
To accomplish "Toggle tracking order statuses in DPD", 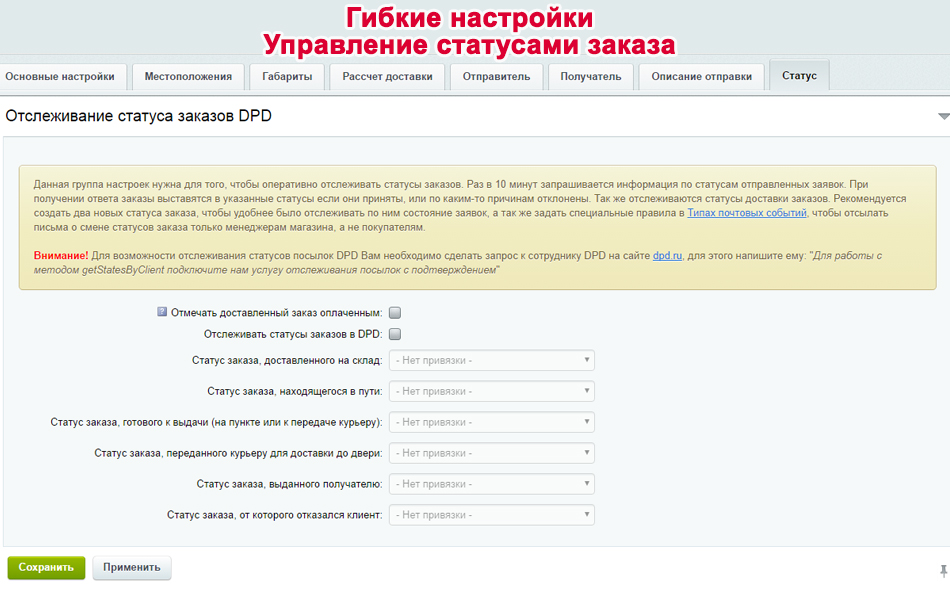I will pyautogui.click(x=395, y=334).
